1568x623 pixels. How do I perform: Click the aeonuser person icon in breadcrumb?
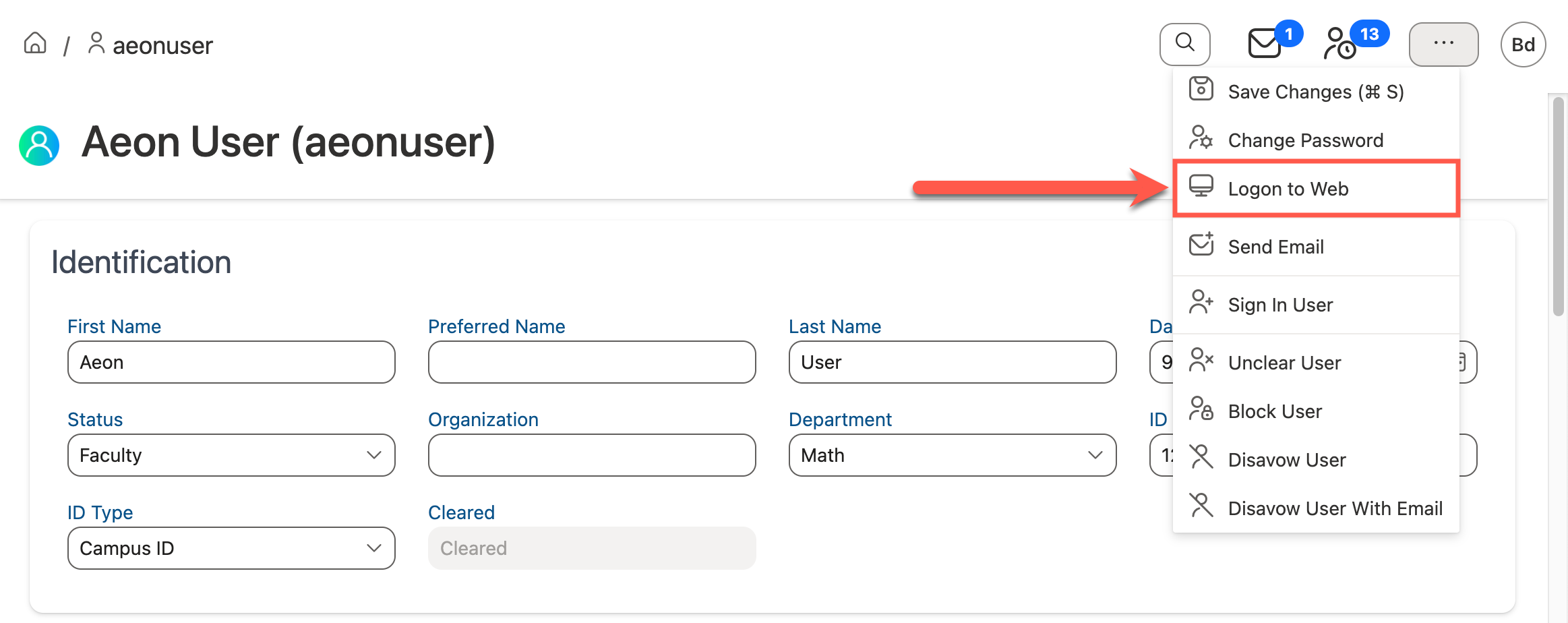click(96, 42)
